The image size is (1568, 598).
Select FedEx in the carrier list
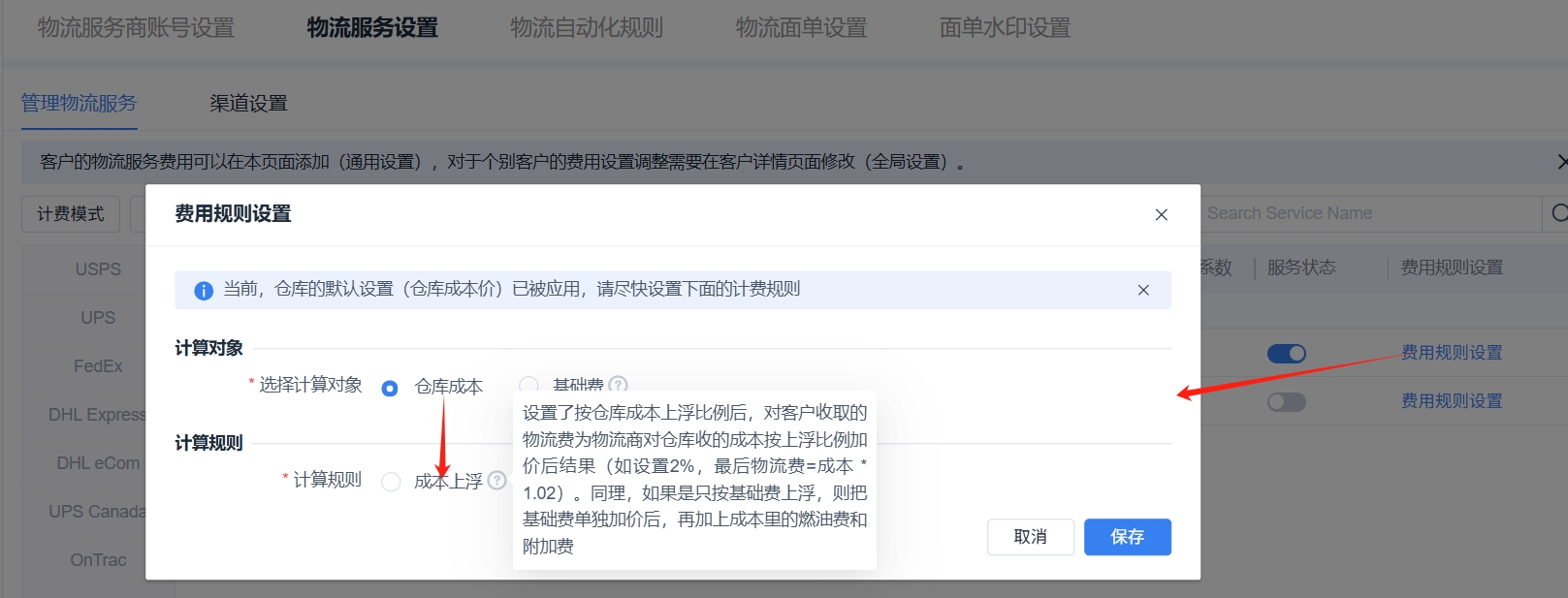(x=98, y=366)
